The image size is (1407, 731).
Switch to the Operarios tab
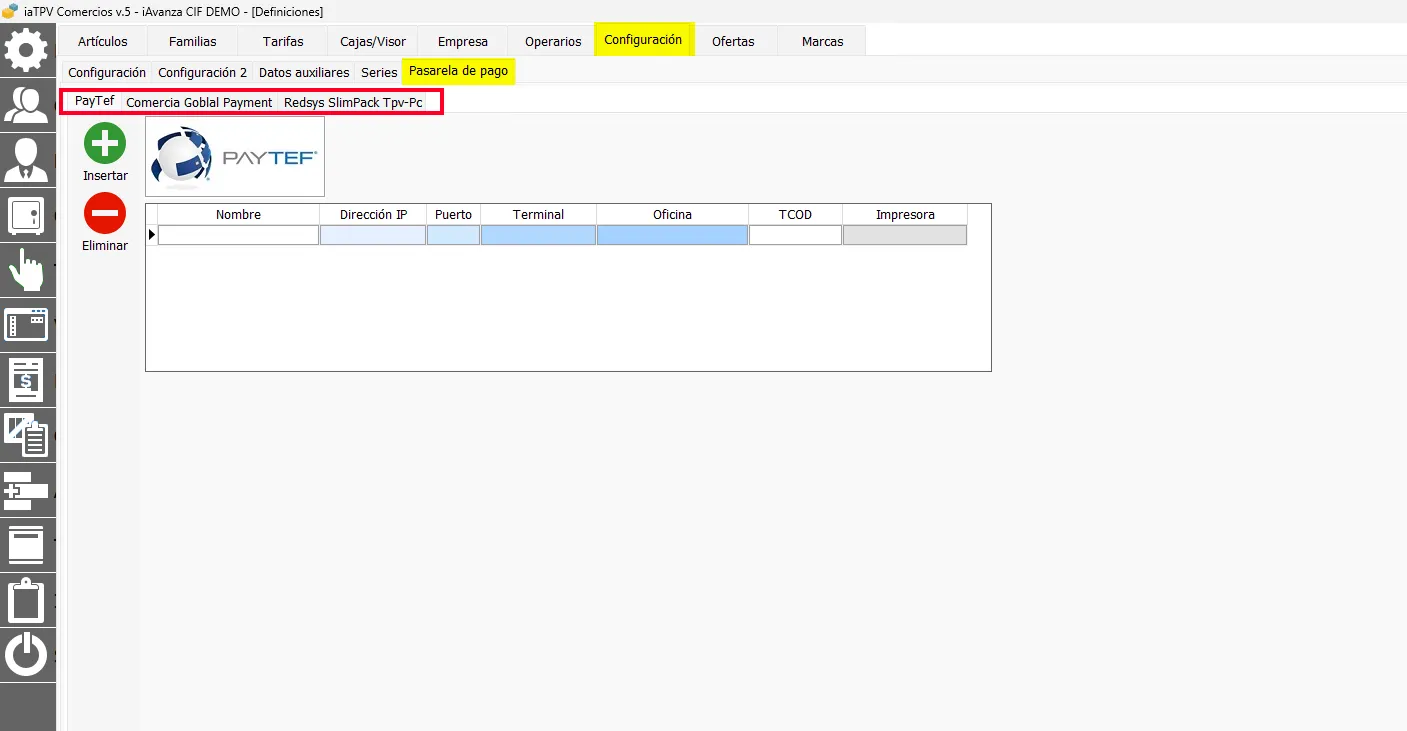[x=553, y=41]
